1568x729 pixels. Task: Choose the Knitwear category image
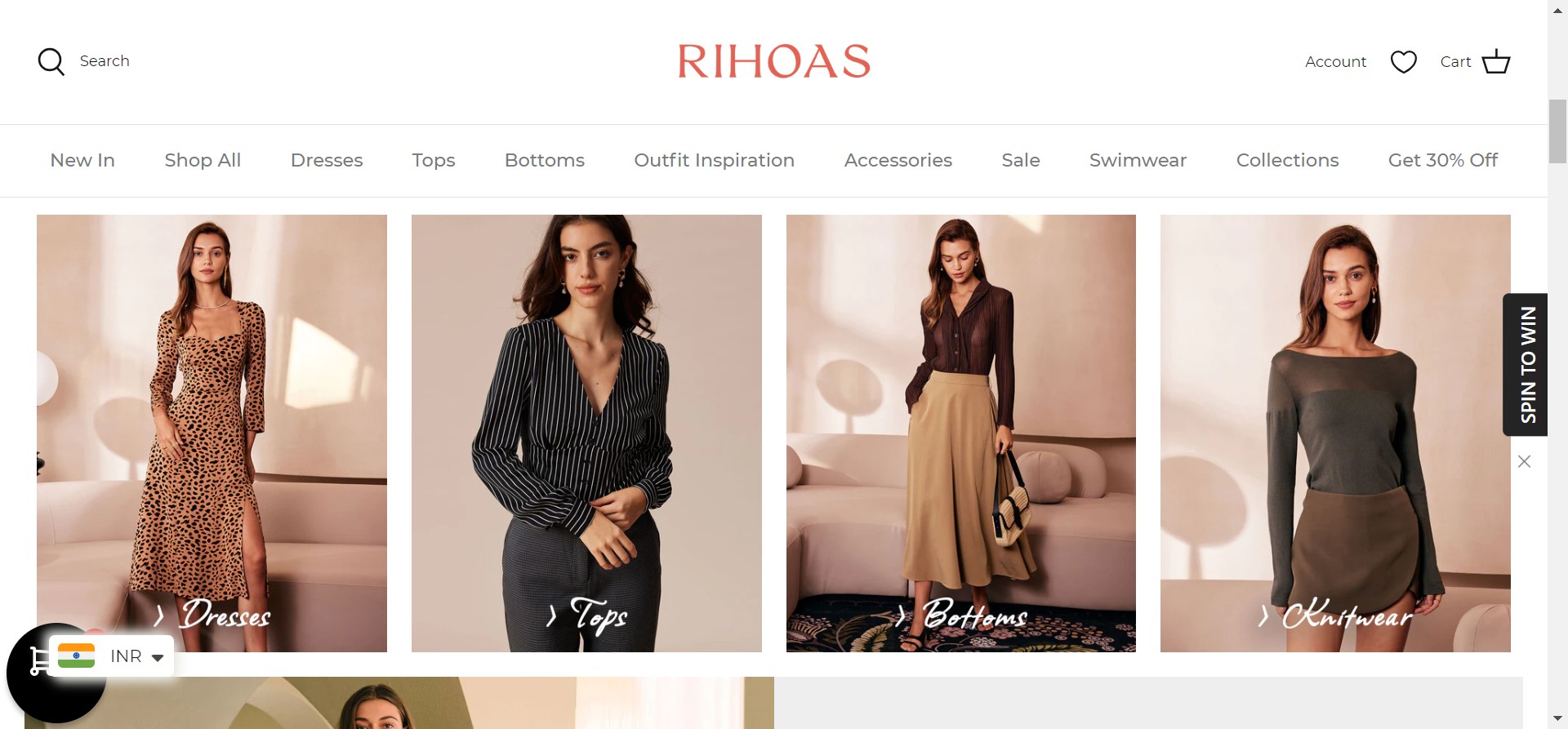click(x=1335, y=433)
